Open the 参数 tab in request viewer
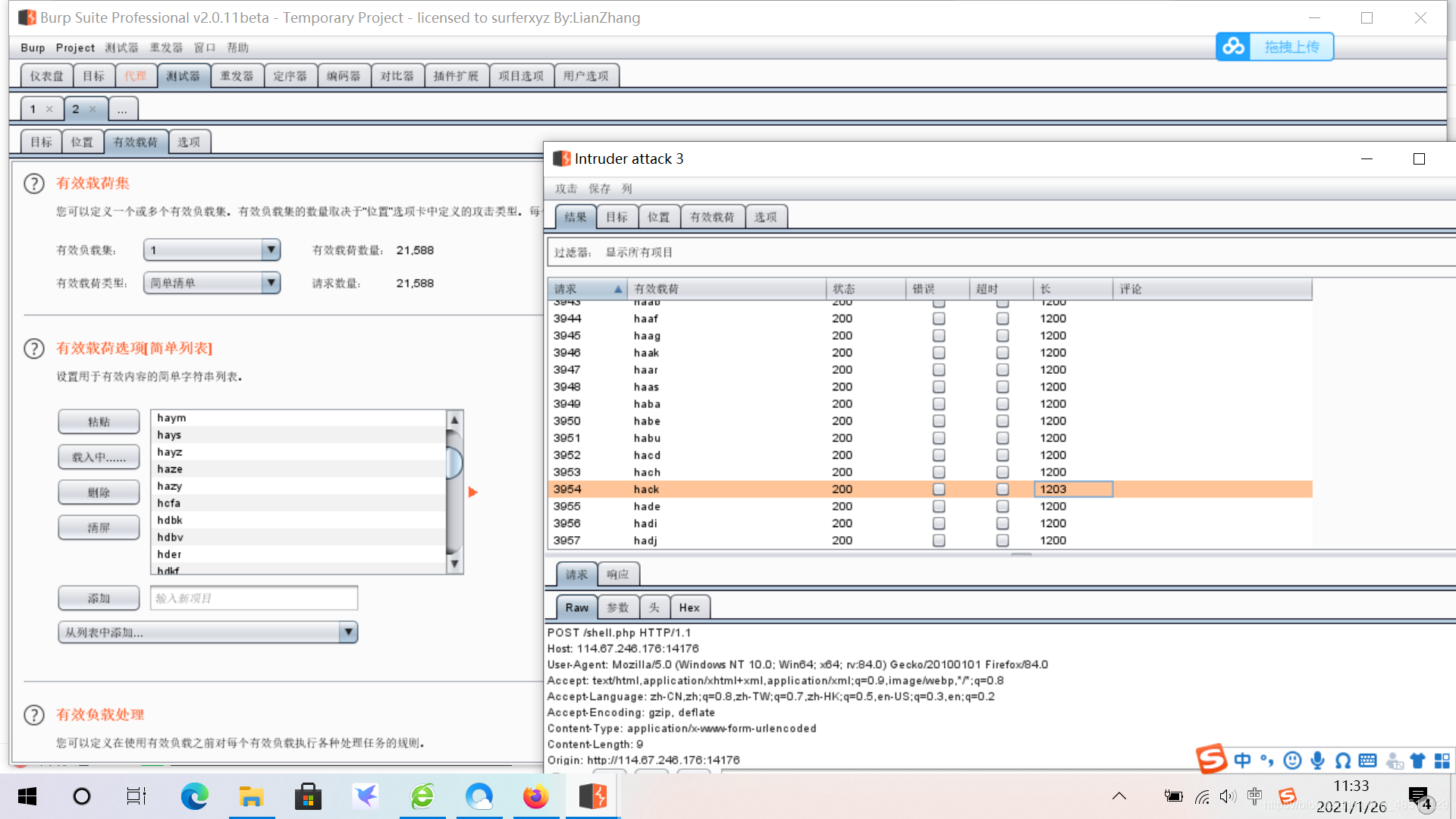The height and width of the screenshot is (819, 1456). (618, 607)
